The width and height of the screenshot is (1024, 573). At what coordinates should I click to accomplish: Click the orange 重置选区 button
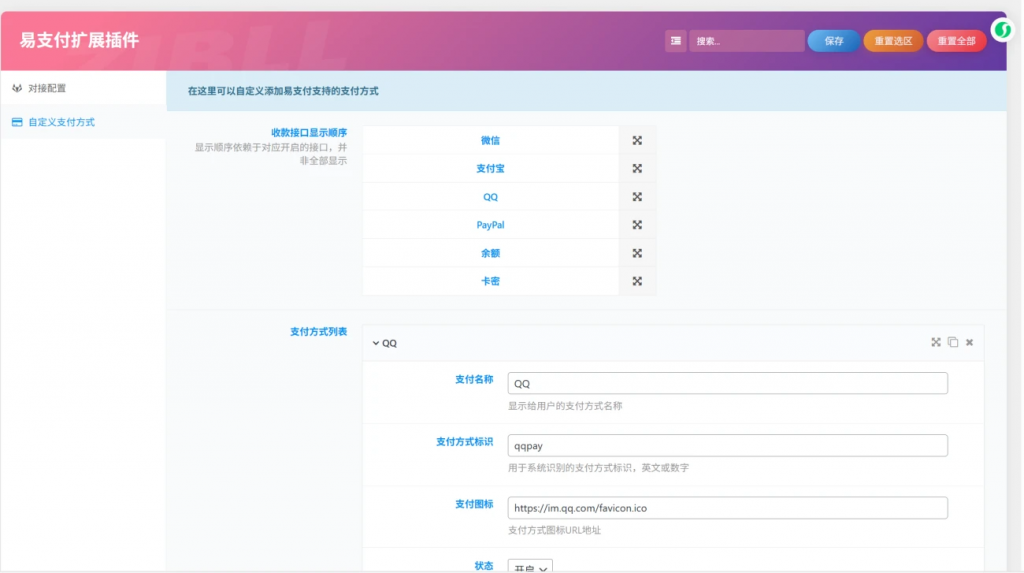(893, 41)
